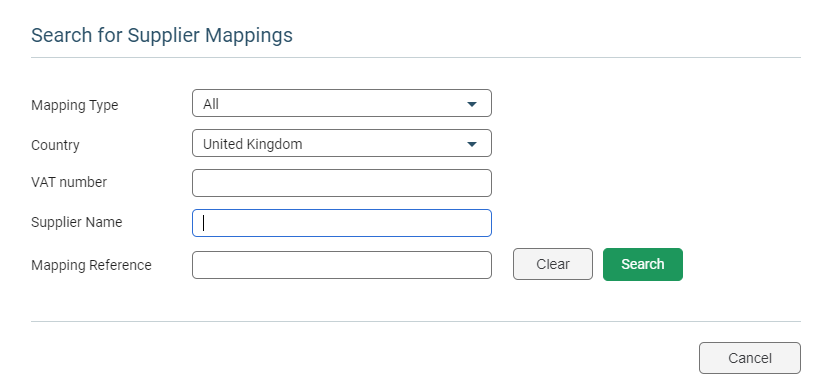Screen dimensions: 823x388
Task: Focus the Mapping Reference text field
Action: click(342, 265)
